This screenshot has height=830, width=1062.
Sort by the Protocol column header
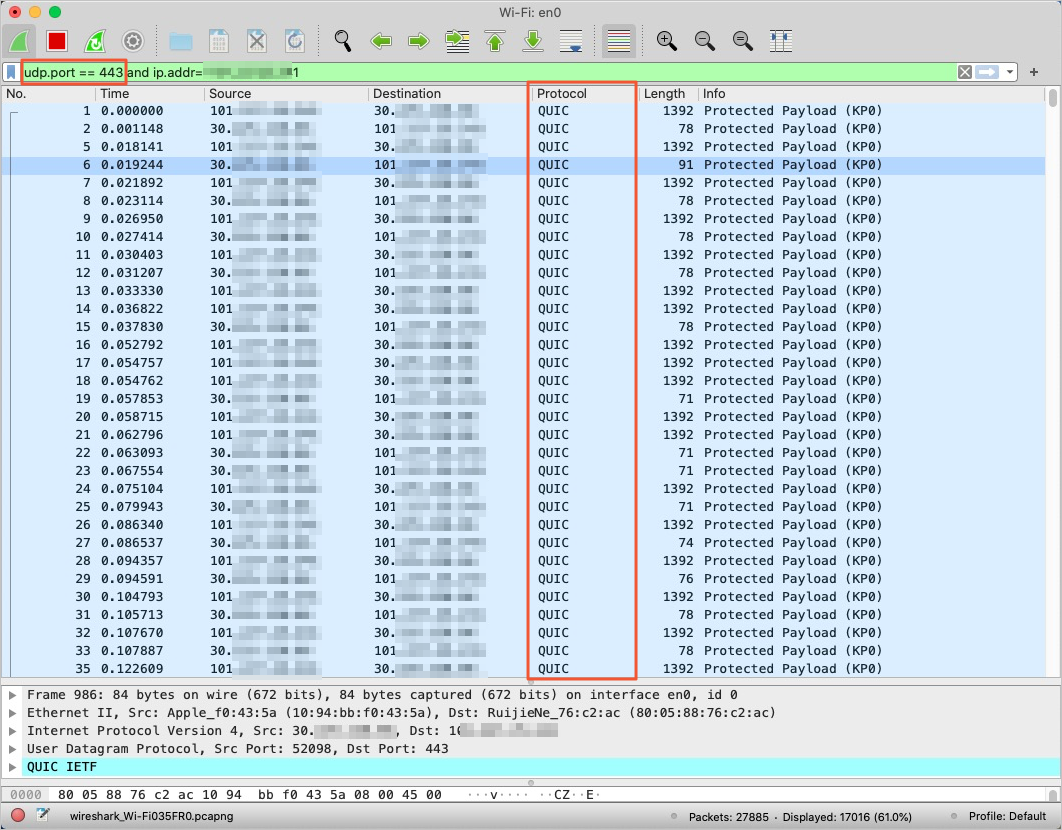point(585,94)
